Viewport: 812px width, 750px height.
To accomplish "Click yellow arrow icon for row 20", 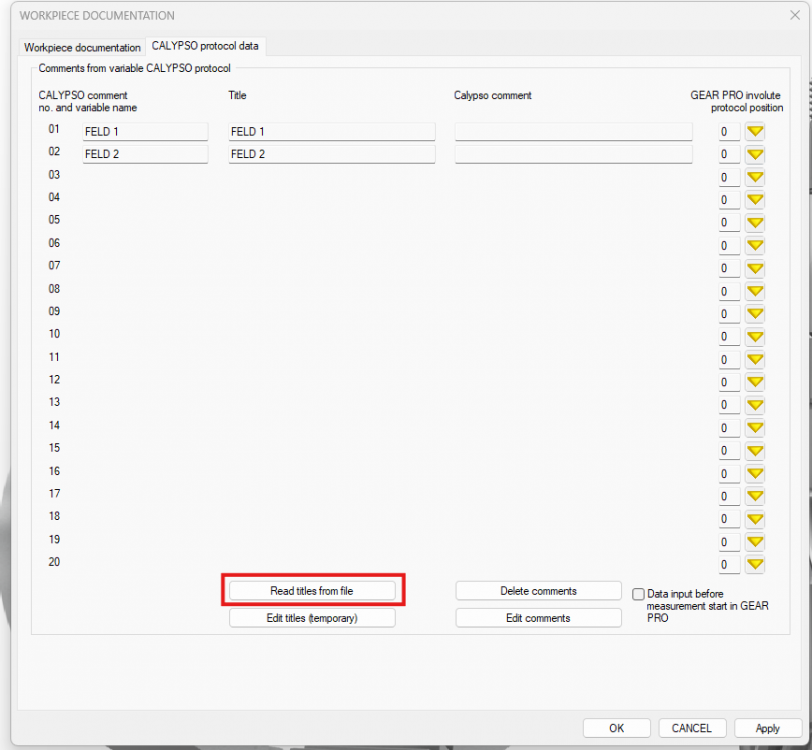I will pyautogui.click(x=755, y=565).
